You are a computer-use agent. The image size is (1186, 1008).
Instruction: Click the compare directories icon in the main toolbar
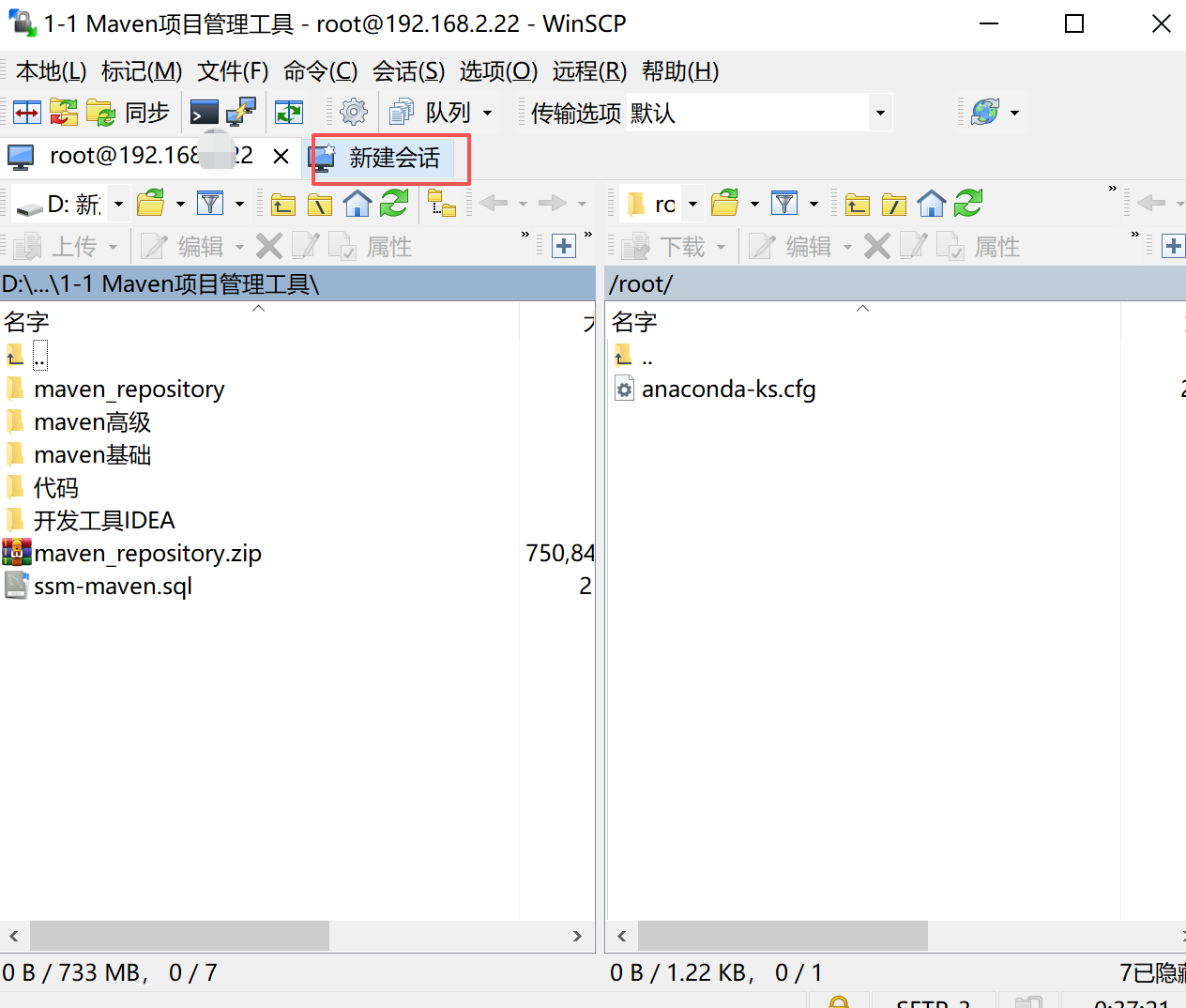[26, 113]
